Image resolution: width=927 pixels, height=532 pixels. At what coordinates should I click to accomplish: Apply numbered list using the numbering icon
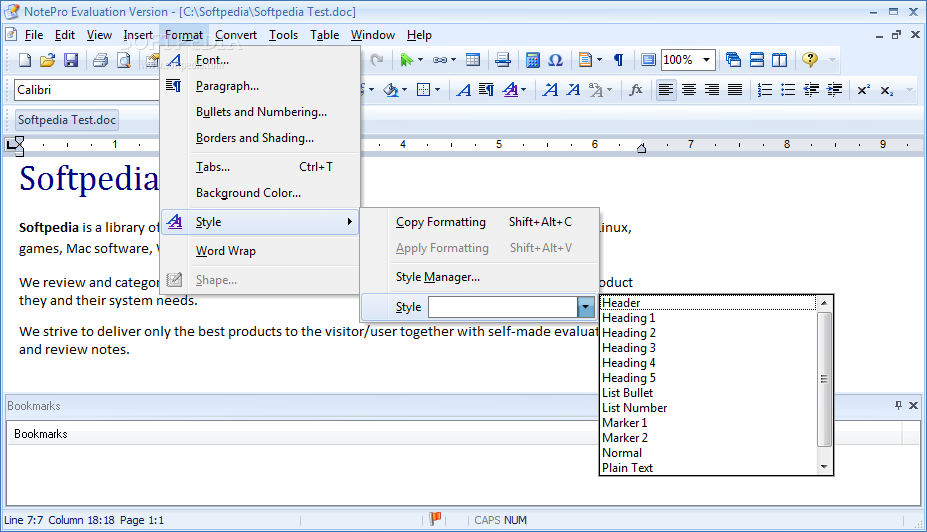click(764, 90)
